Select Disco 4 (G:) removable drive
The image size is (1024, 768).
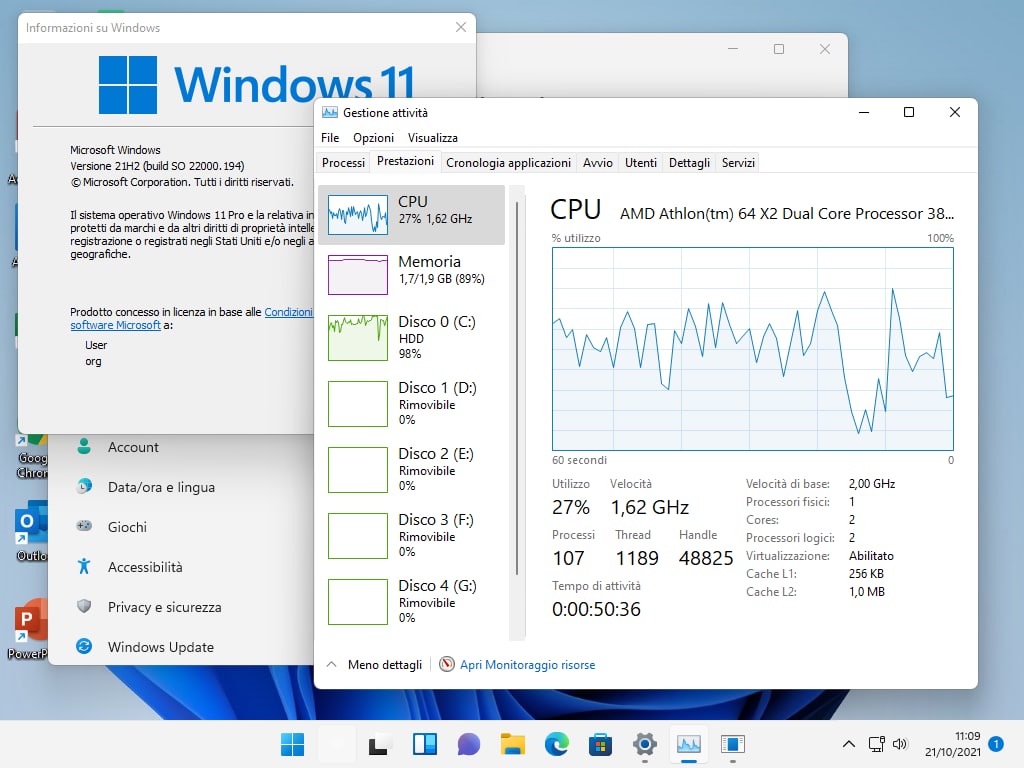point(411,601)
